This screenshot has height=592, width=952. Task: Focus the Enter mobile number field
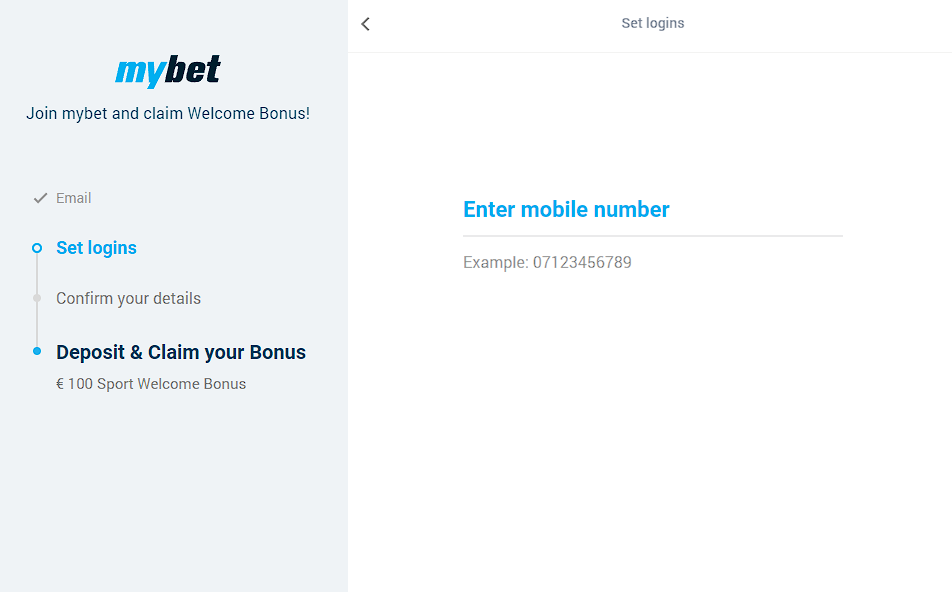pos(652,210)
